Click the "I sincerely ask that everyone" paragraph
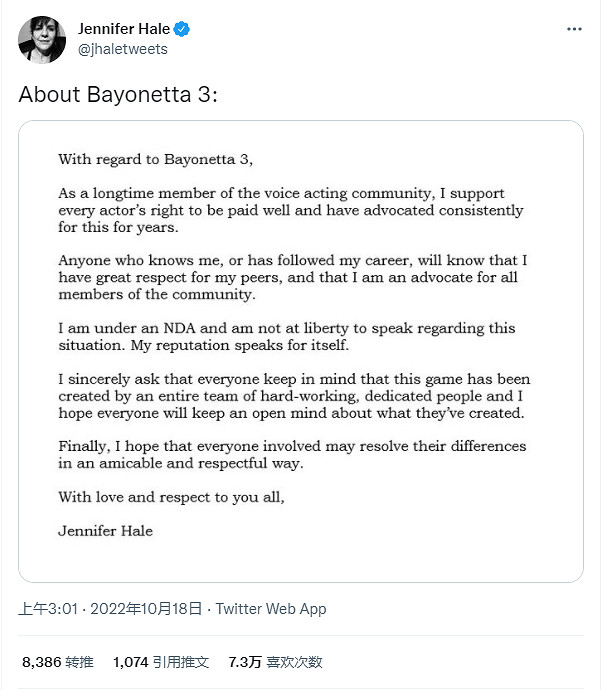The width and height of the screenshot is (601, 690). tap(293, 396)
